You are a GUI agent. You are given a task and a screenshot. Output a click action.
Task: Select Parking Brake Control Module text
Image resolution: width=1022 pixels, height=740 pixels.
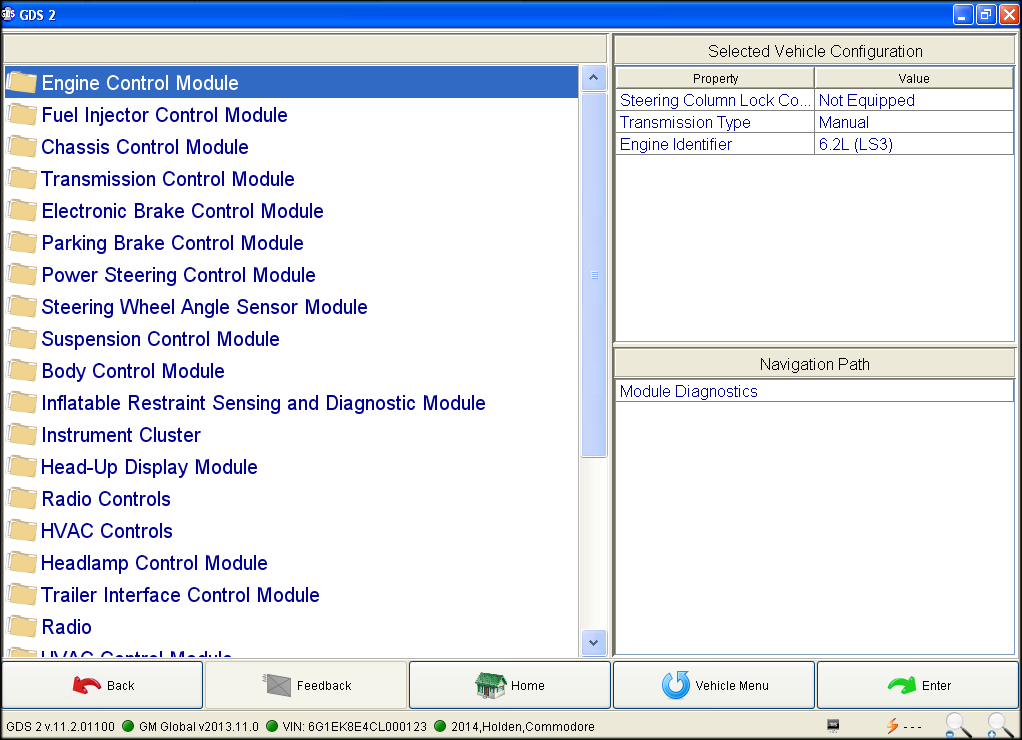tap(173, 243)
